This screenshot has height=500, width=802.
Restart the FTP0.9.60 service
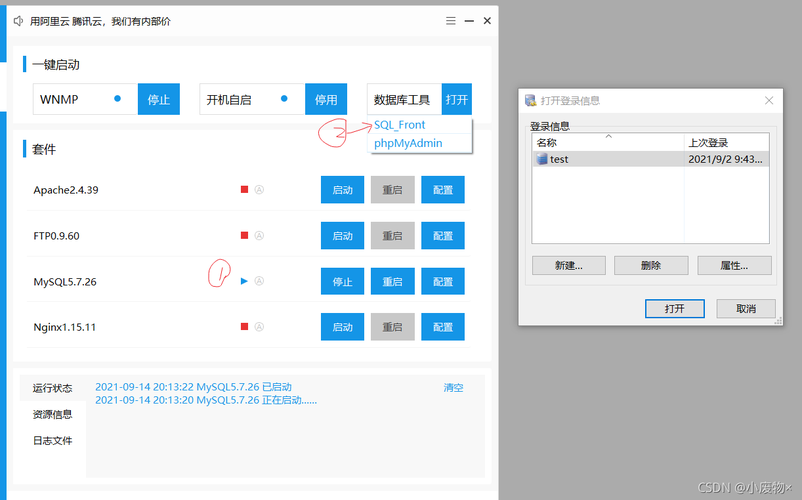(392, 235)
